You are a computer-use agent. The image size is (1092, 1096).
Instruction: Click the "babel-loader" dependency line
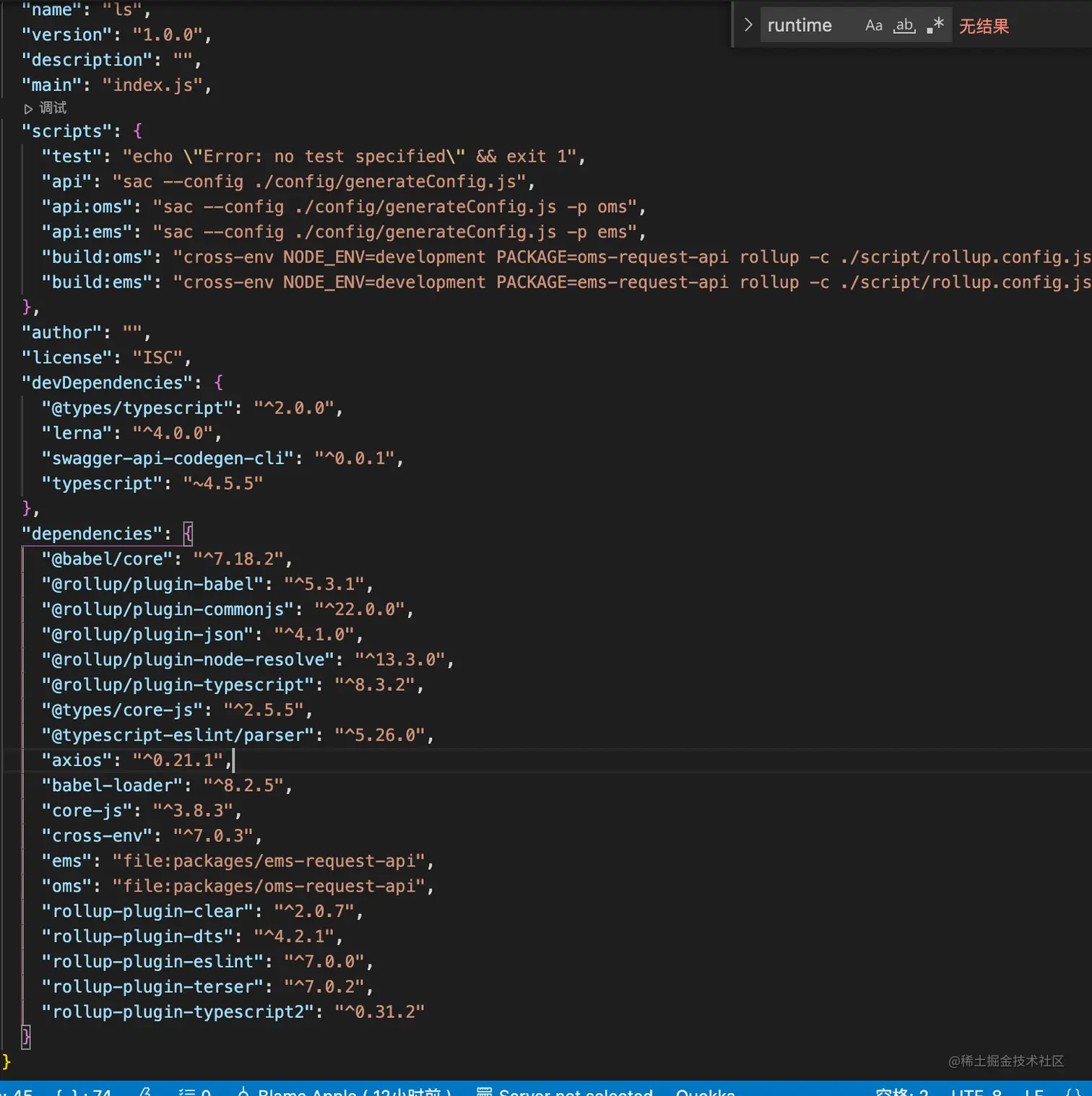pos(167,786)
